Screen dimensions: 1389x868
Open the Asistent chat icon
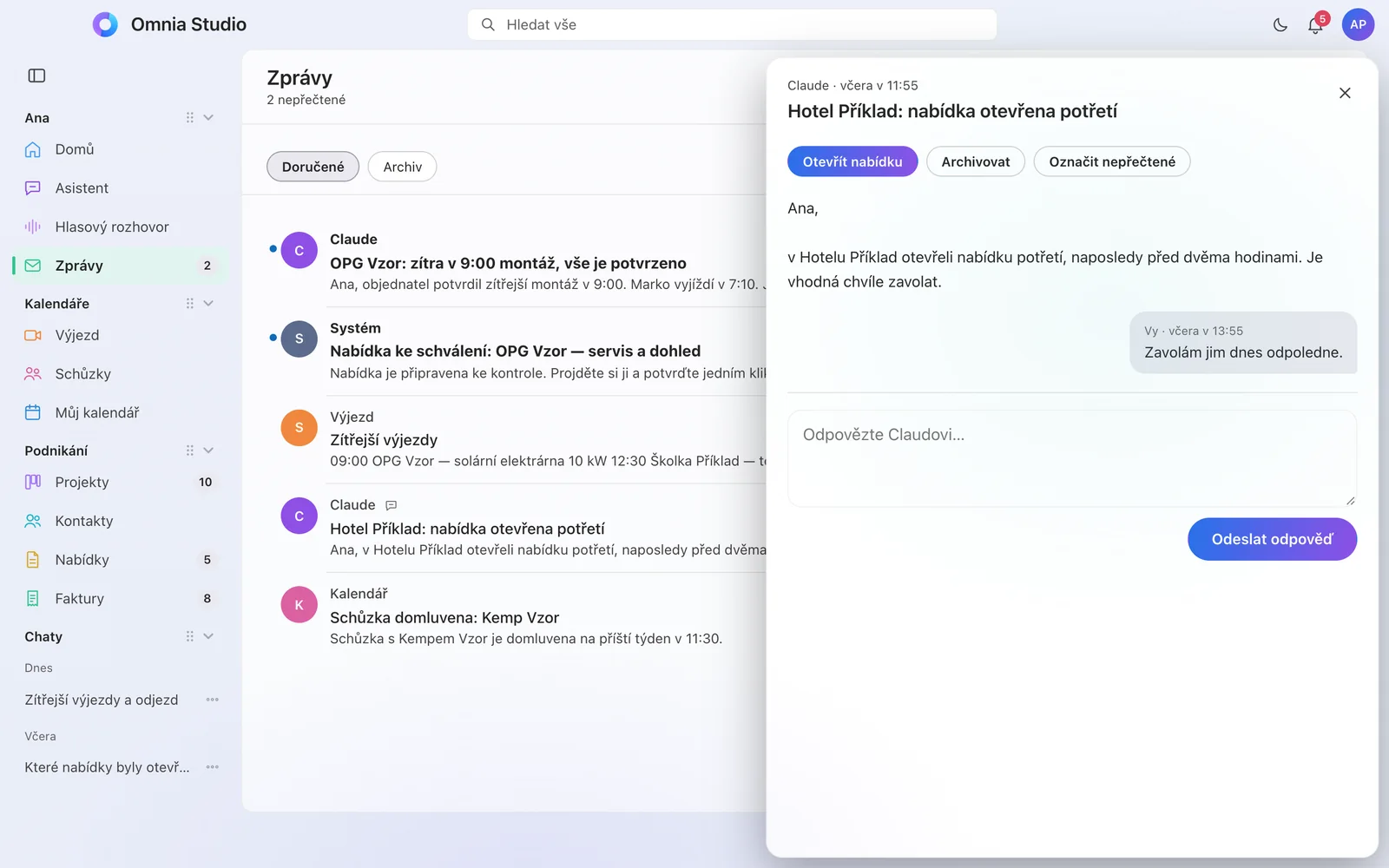point(33,188)
